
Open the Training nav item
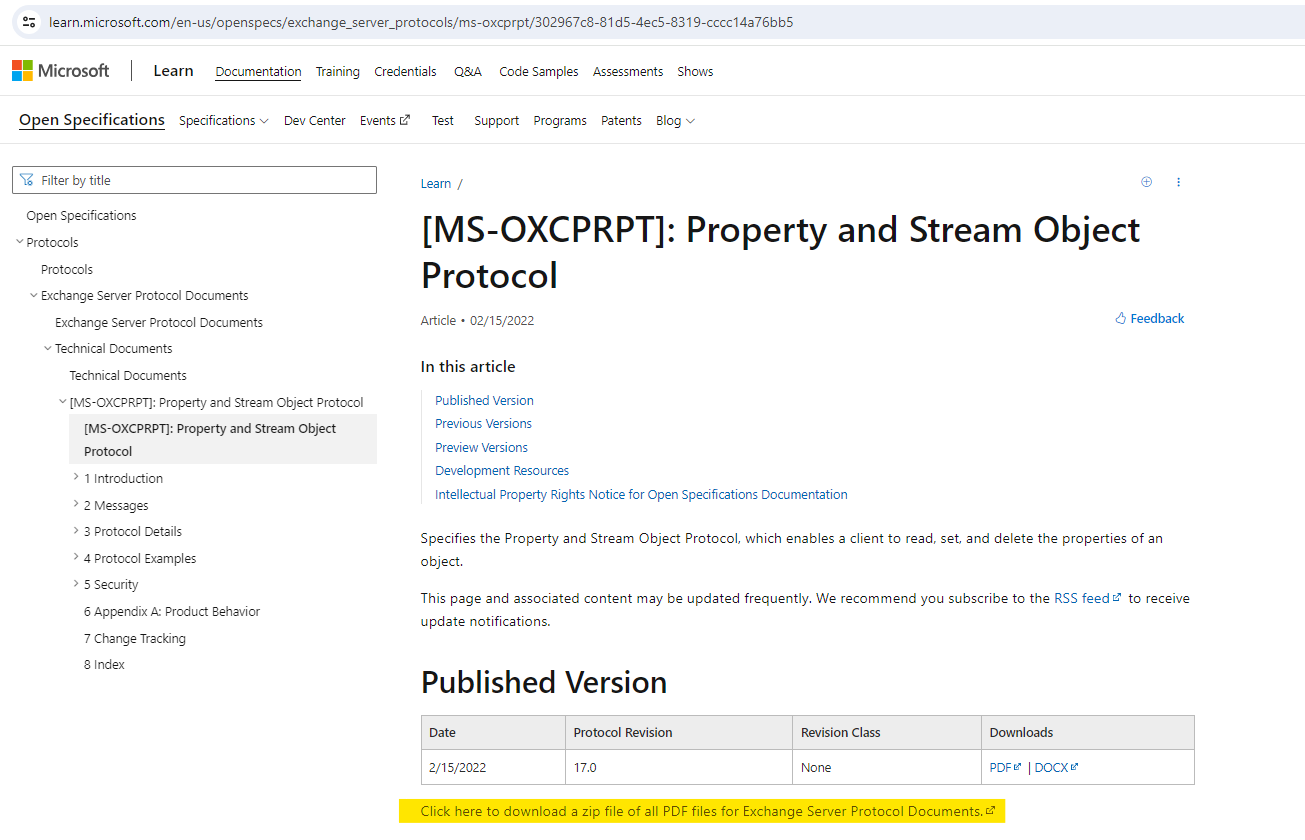point(338,72)
